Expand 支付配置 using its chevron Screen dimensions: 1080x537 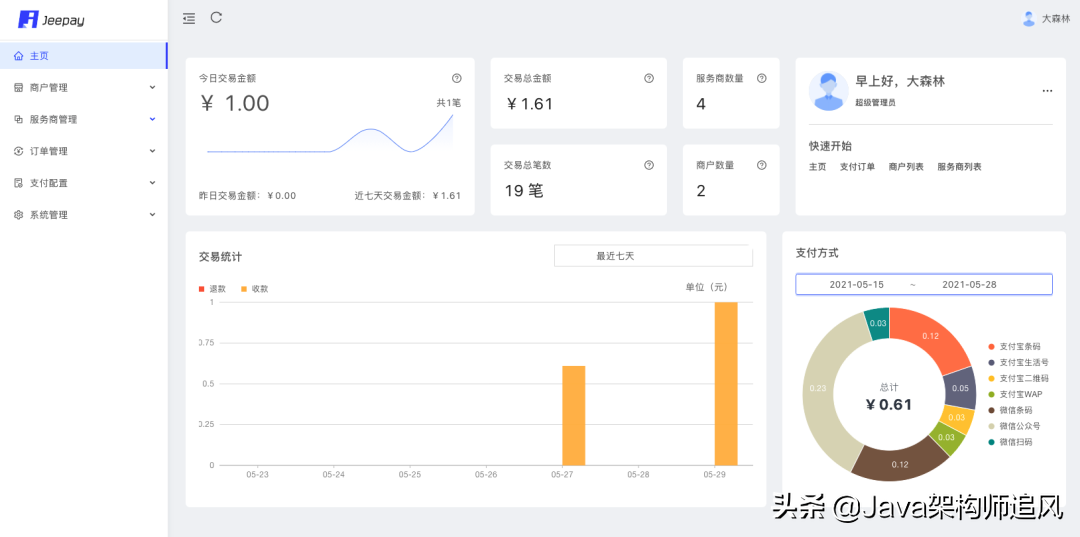pyautogui.click(x=152, y=183)
